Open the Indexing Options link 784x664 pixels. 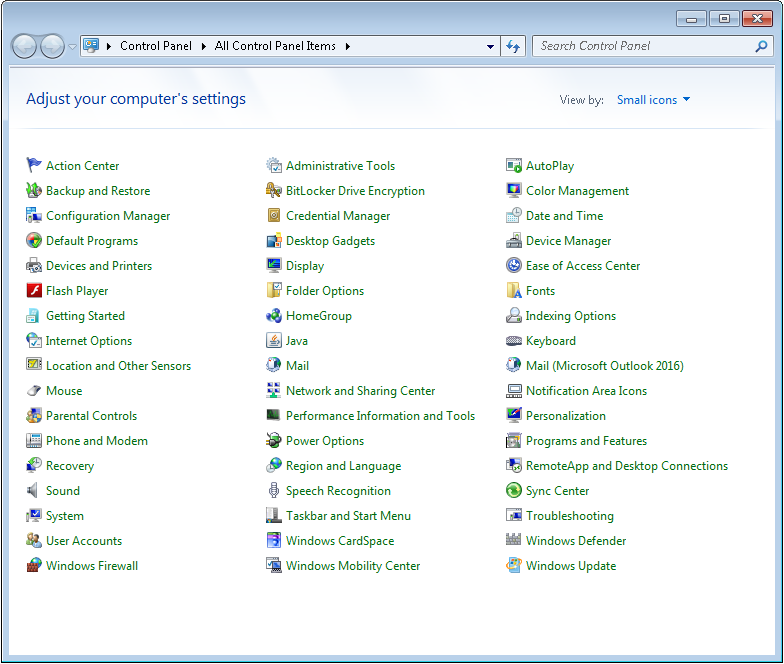coord(570,316)
